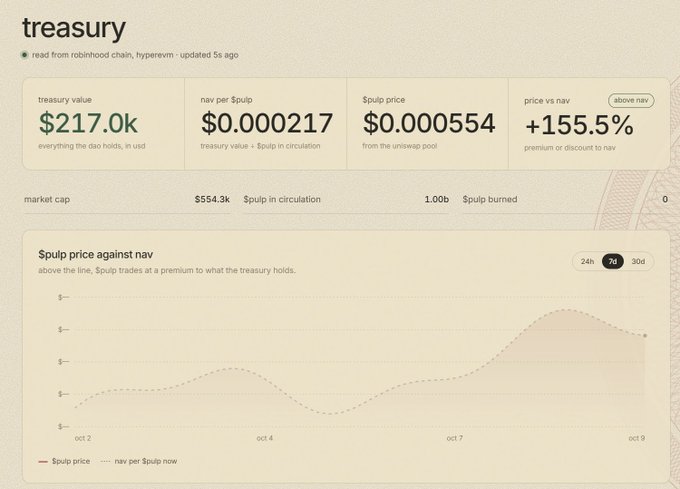This screenshot has height=489, width=680.
Task: Click the above nav badge
Action: pyautogui.click(x=631, y=100)
